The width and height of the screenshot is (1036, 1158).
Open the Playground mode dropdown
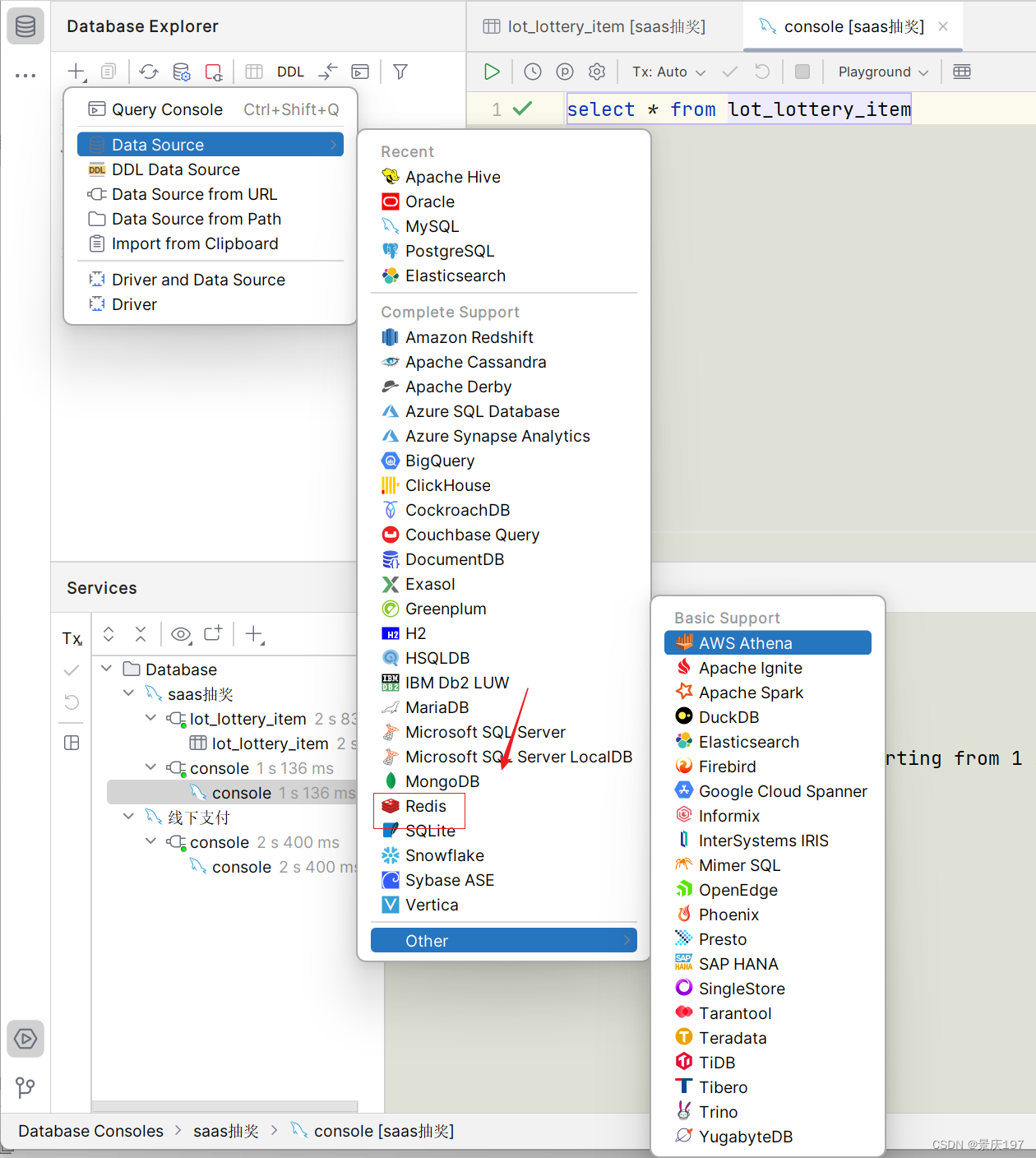coord(883,72)
